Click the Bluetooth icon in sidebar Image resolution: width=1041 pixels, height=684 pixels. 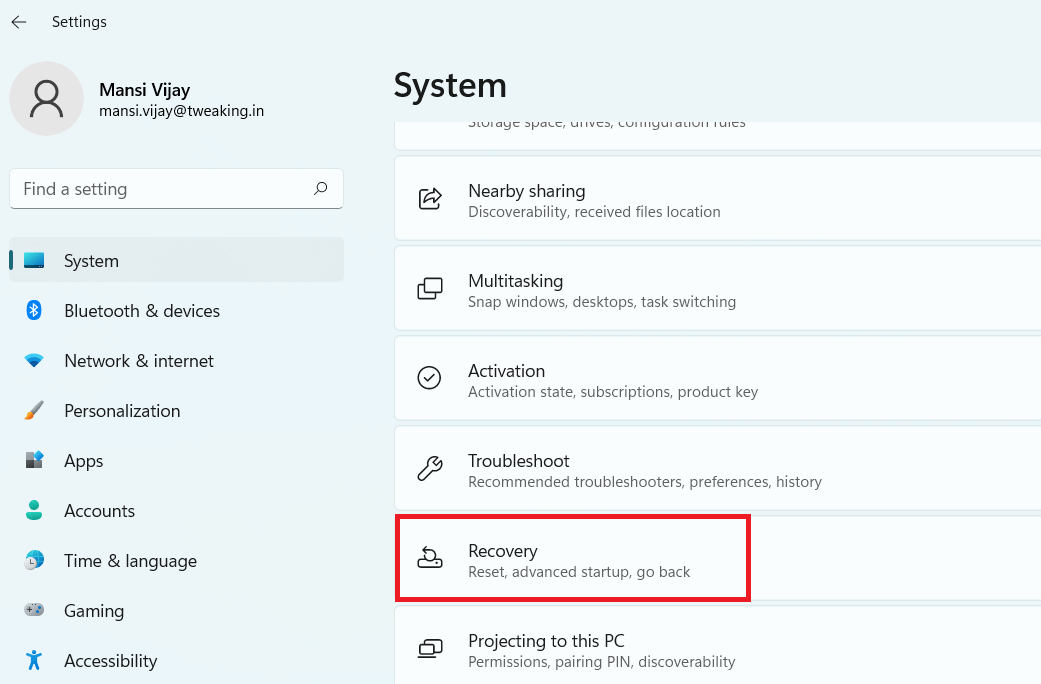[x=34, y=310]
